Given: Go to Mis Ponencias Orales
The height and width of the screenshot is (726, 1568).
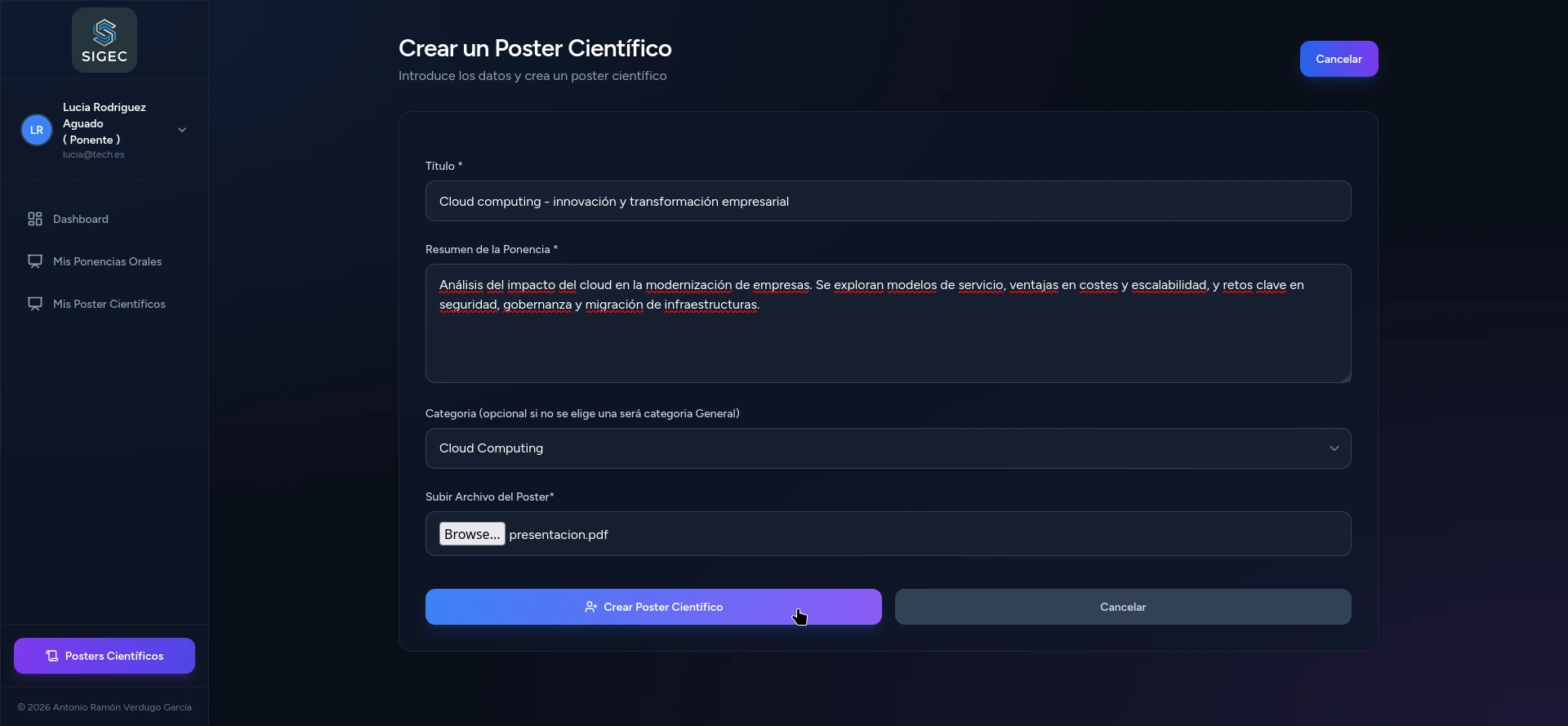Looking at the screenshot, I should coord(107,261).
